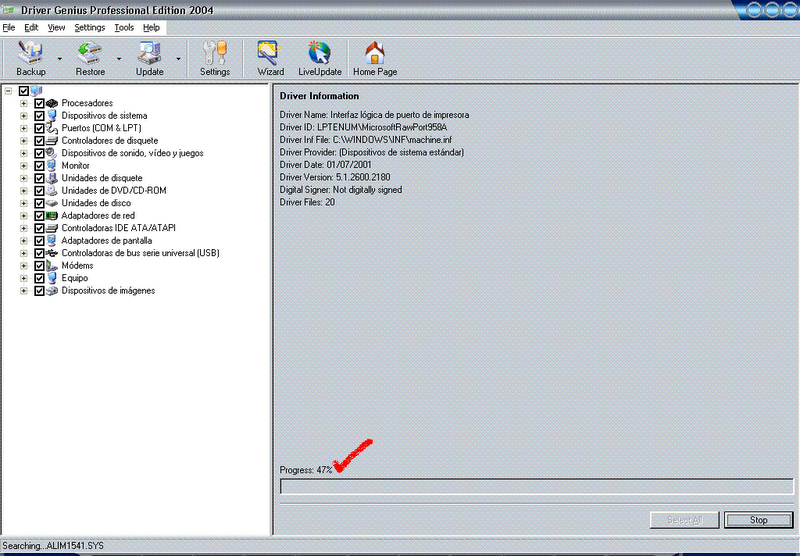Click the Unidades de disquete icon
The height and width of the screenshot is (556, 800).
52,178
